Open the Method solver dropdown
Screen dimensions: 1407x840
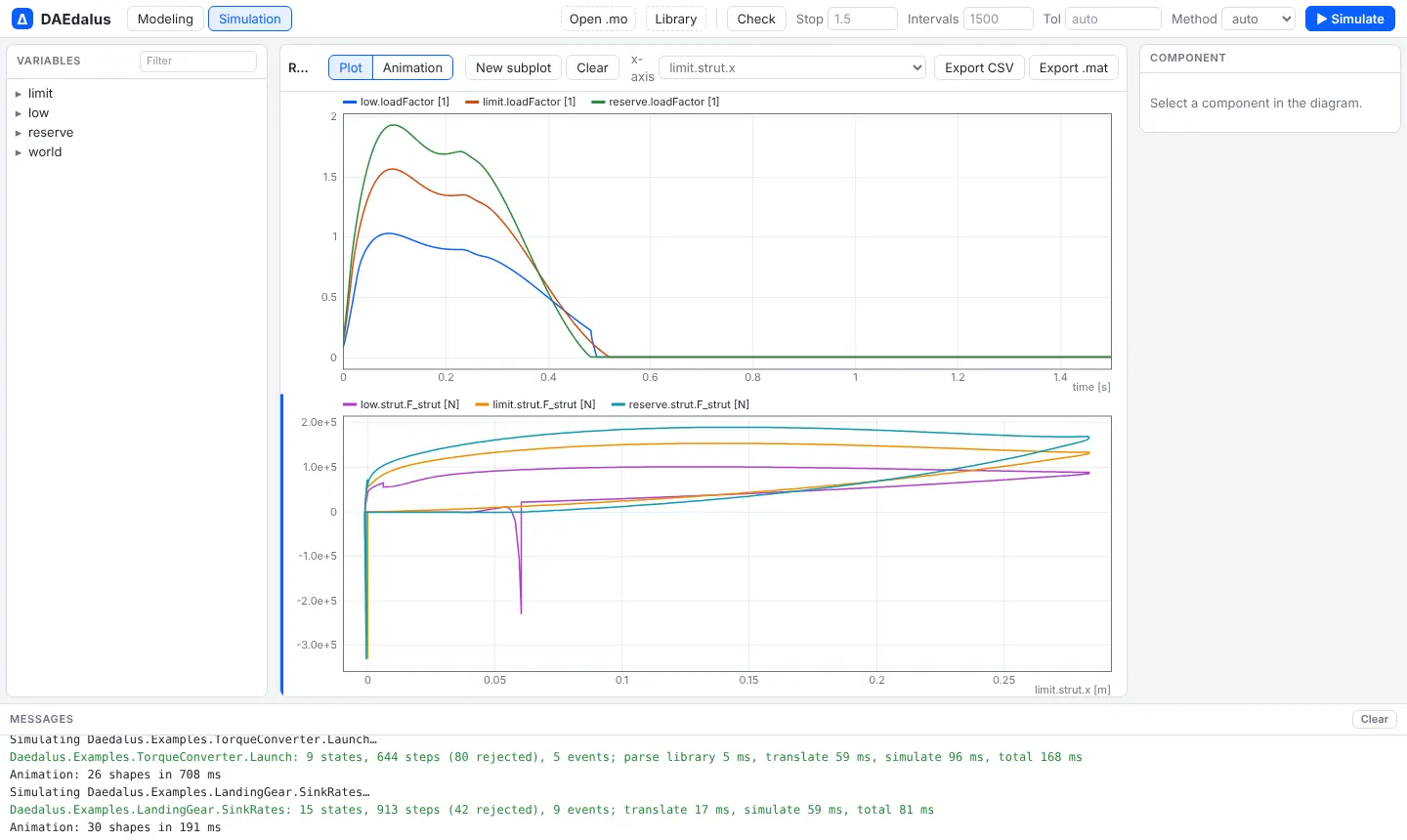click(x=1258, y=19)
